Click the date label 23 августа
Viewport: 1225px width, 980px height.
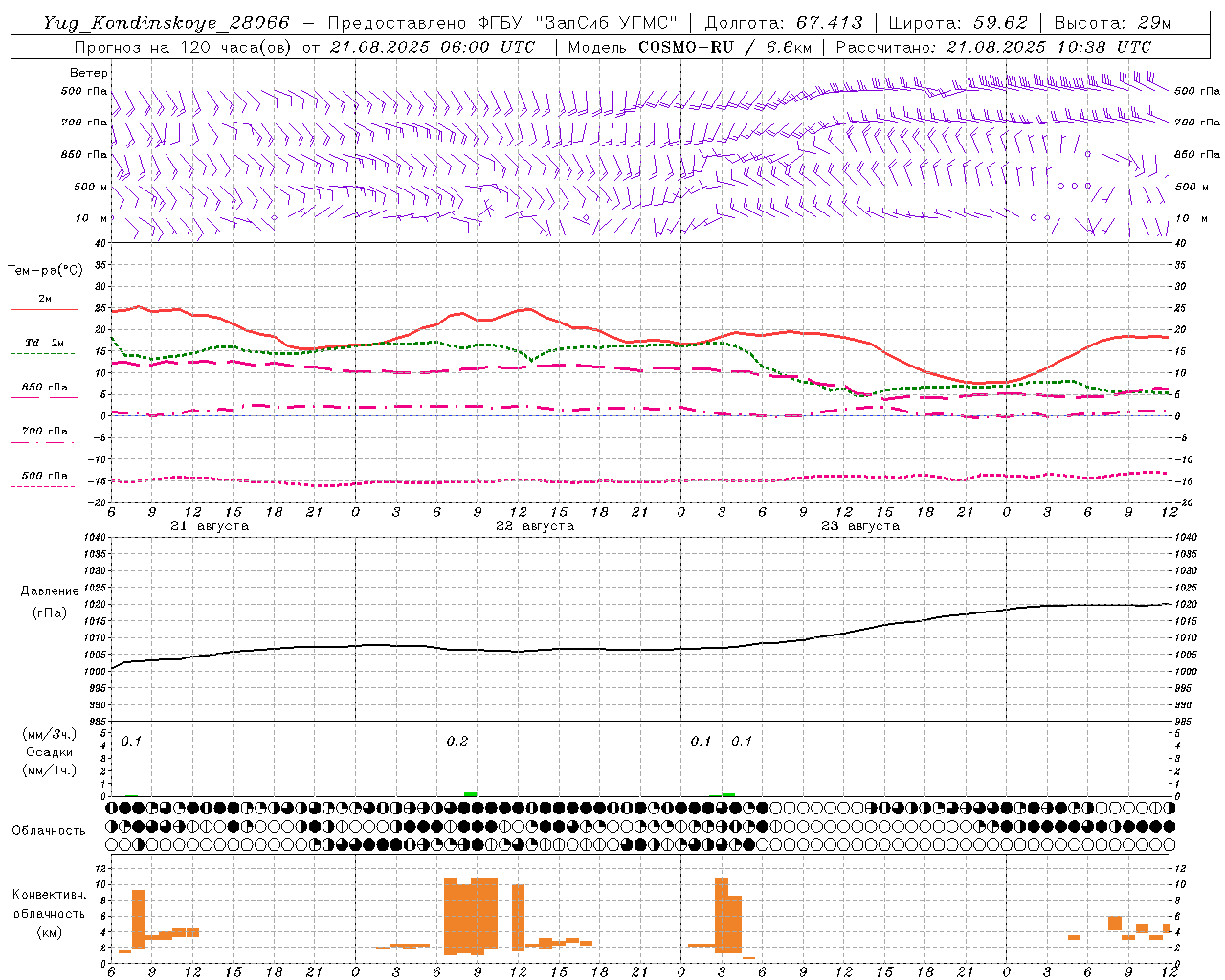coord(860,526)
